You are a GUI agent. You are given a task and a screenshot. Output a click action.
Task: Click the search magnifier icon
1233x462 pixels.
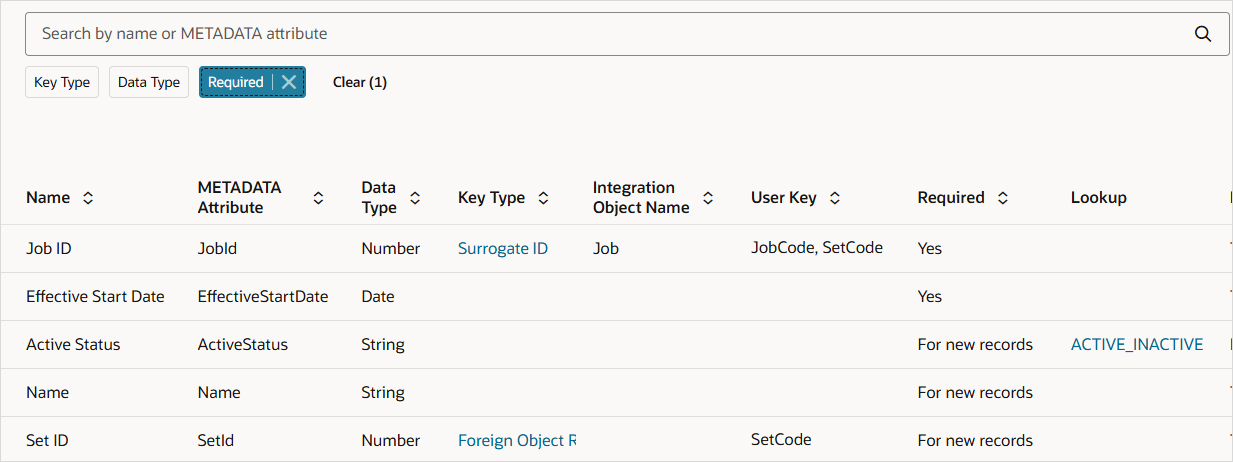[x=1203, y=34]
